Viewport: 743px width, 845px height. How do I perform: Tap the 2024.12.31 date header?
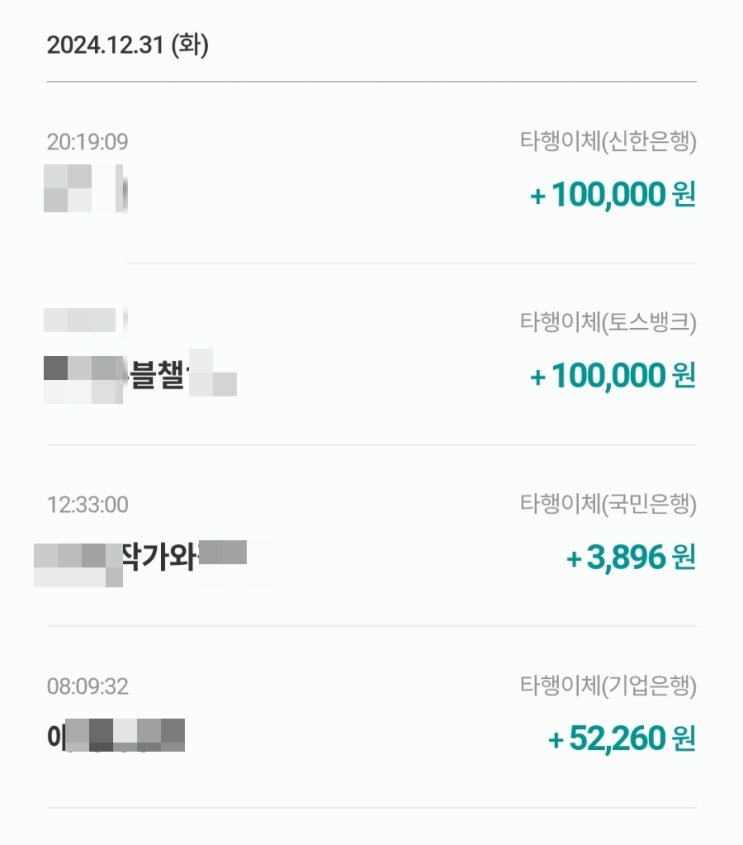coord(106,46)
